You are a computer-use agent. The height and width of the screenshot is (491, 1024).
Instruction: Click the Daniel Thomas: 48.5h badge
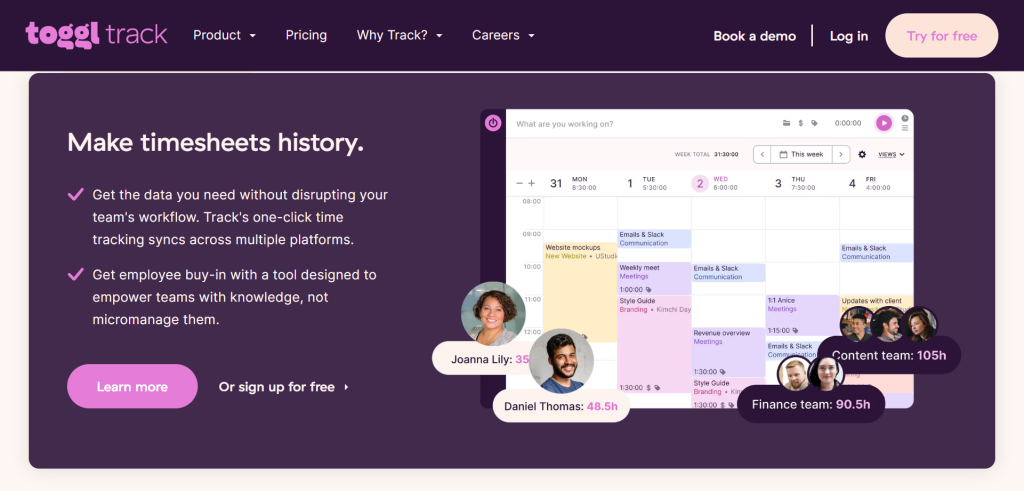[x=560, y=406]
